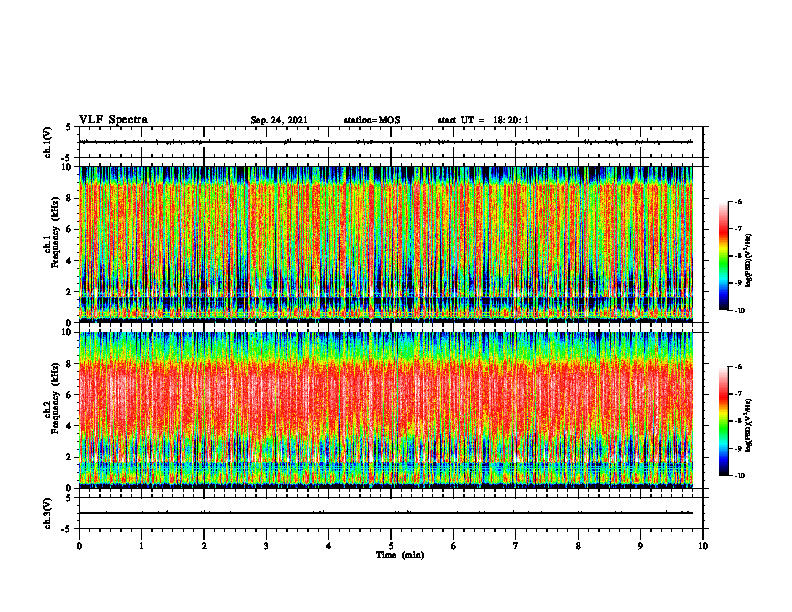The height and width of the screenshot is (612, 792).
Task: Click the time axis tick label "3"
Action: pos(266,546)
